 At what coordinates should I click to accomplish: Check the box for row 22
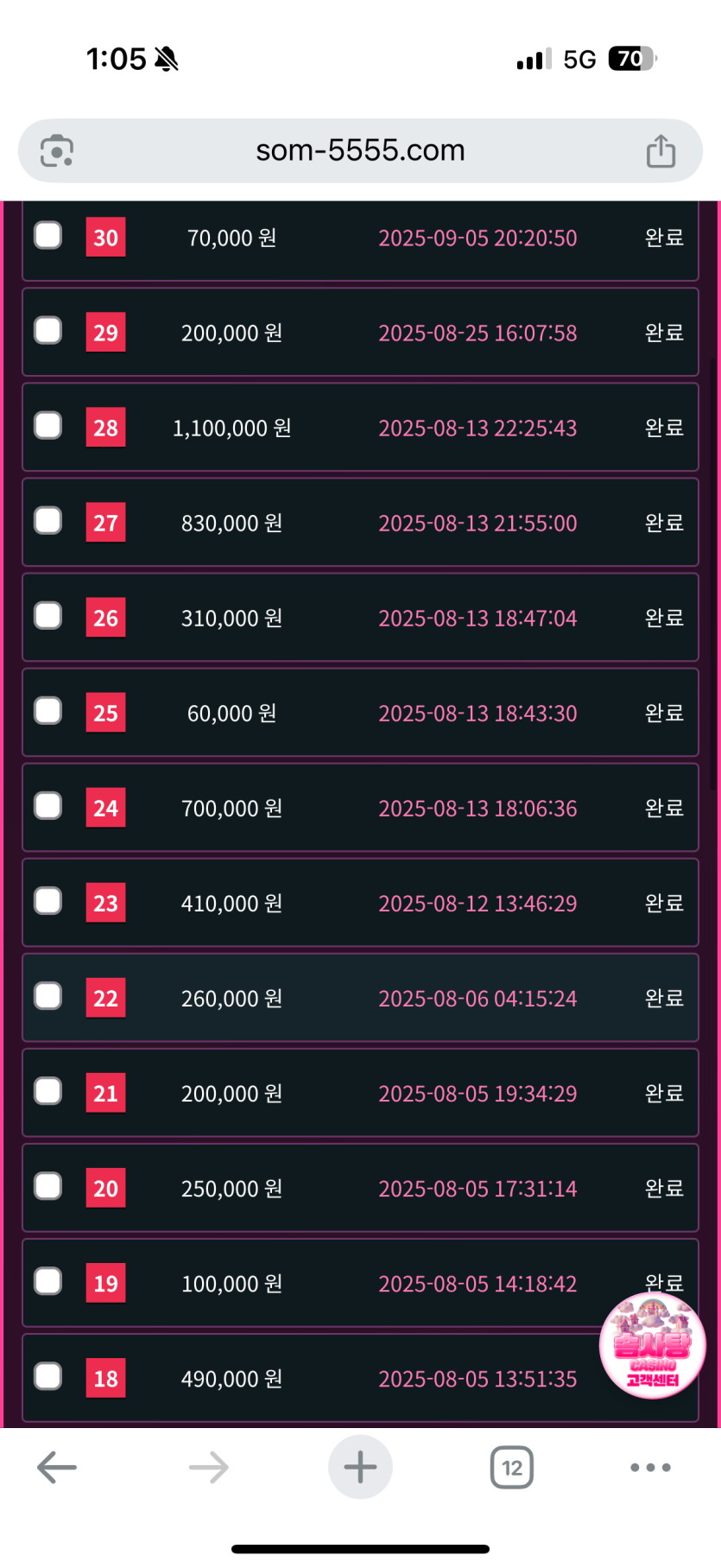point(48,996)
